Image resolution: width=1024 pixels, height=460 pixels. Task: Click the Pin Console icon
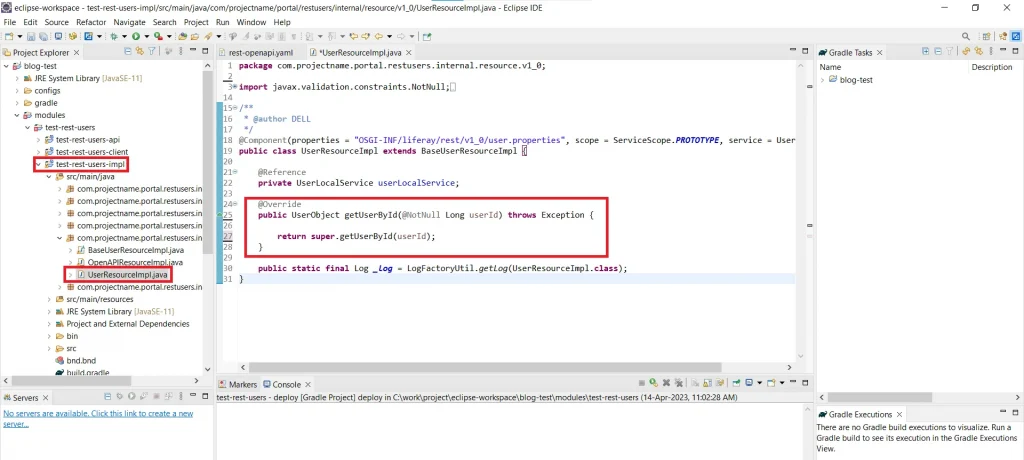737,383
